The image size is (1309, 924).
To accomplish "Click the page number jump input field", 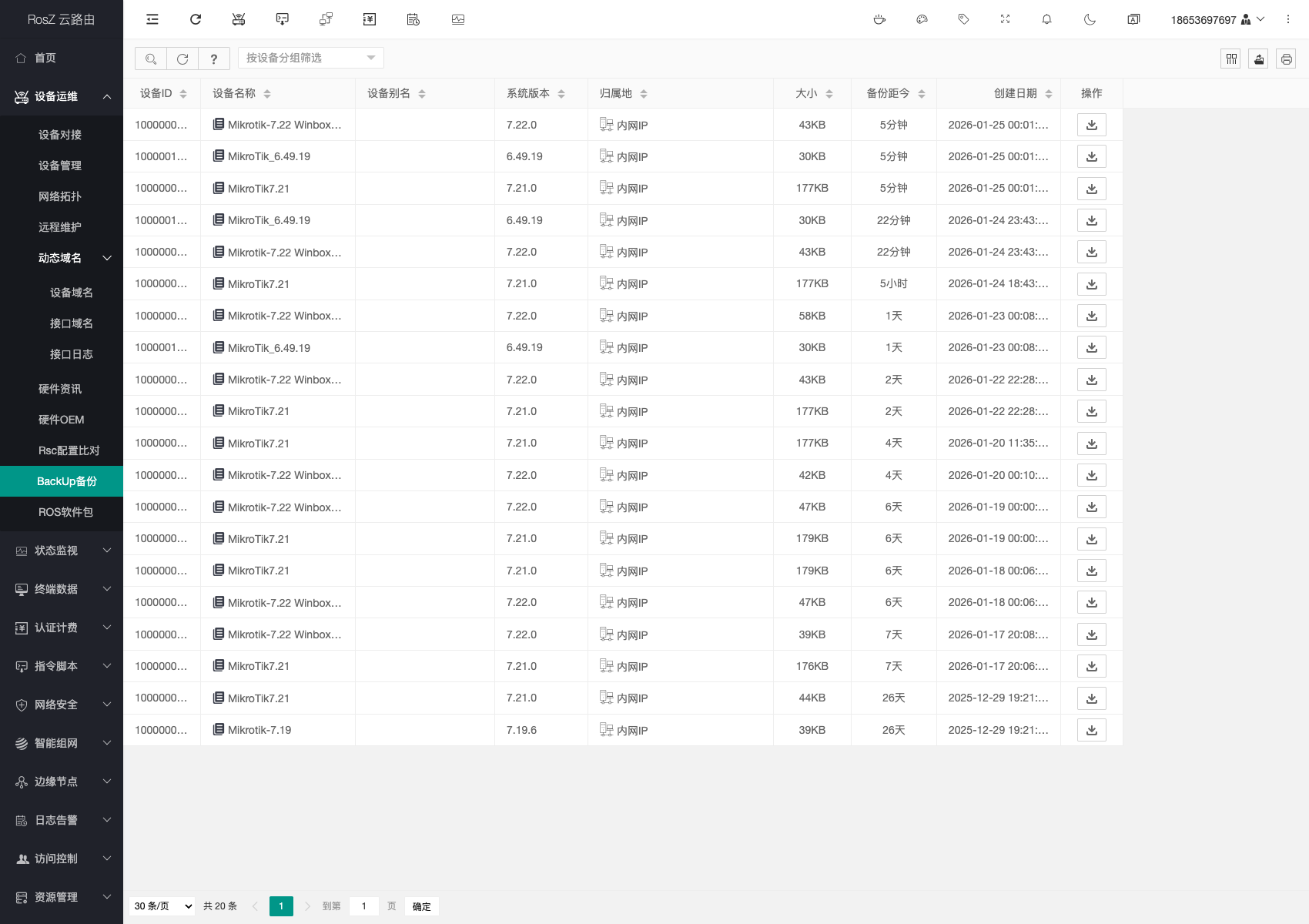I will 364,906.
